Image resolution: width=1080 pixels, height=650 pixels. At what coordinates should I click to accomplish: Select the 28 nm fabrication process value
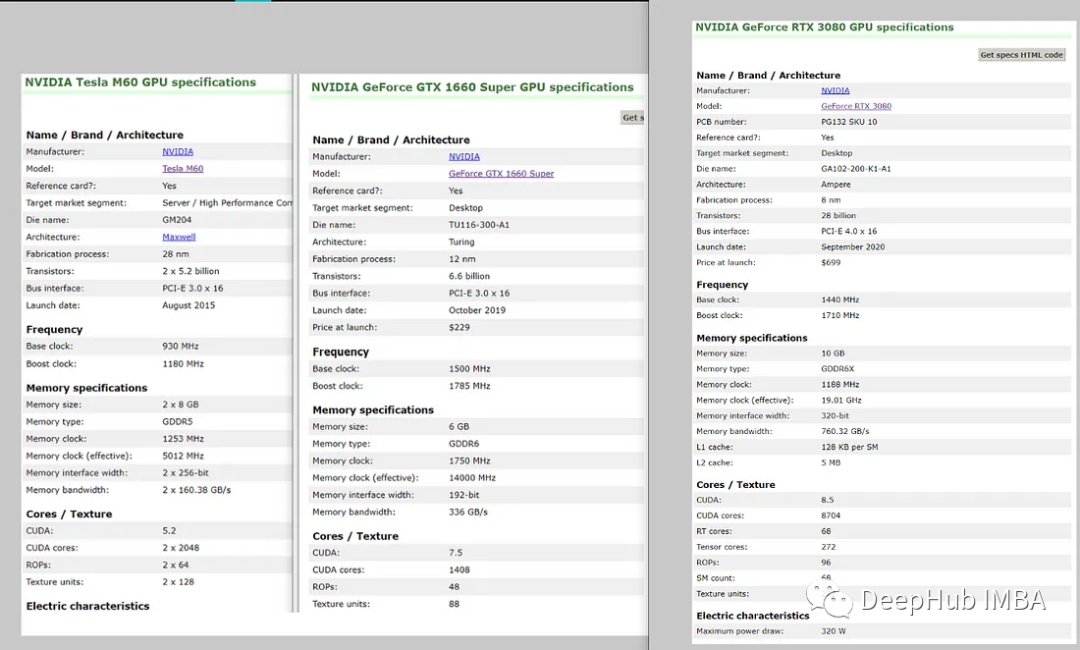pyautogui.click(x=176, y=254)
